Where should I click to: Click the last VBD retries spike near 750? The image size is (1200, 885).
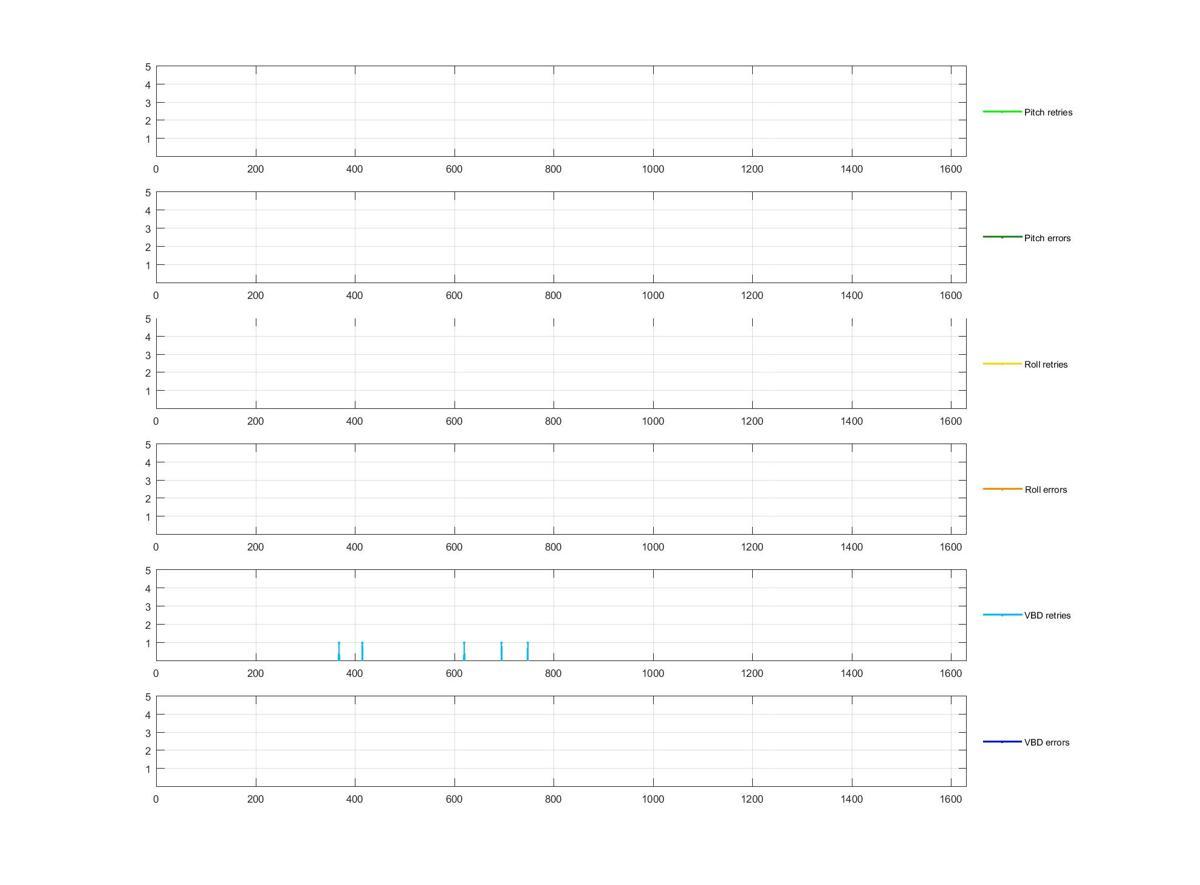tap(527, 651)
